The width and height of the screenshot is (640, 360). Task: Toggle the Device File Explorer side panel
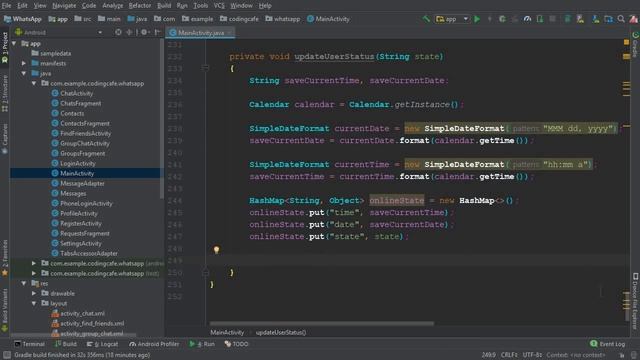pos(635,301)
